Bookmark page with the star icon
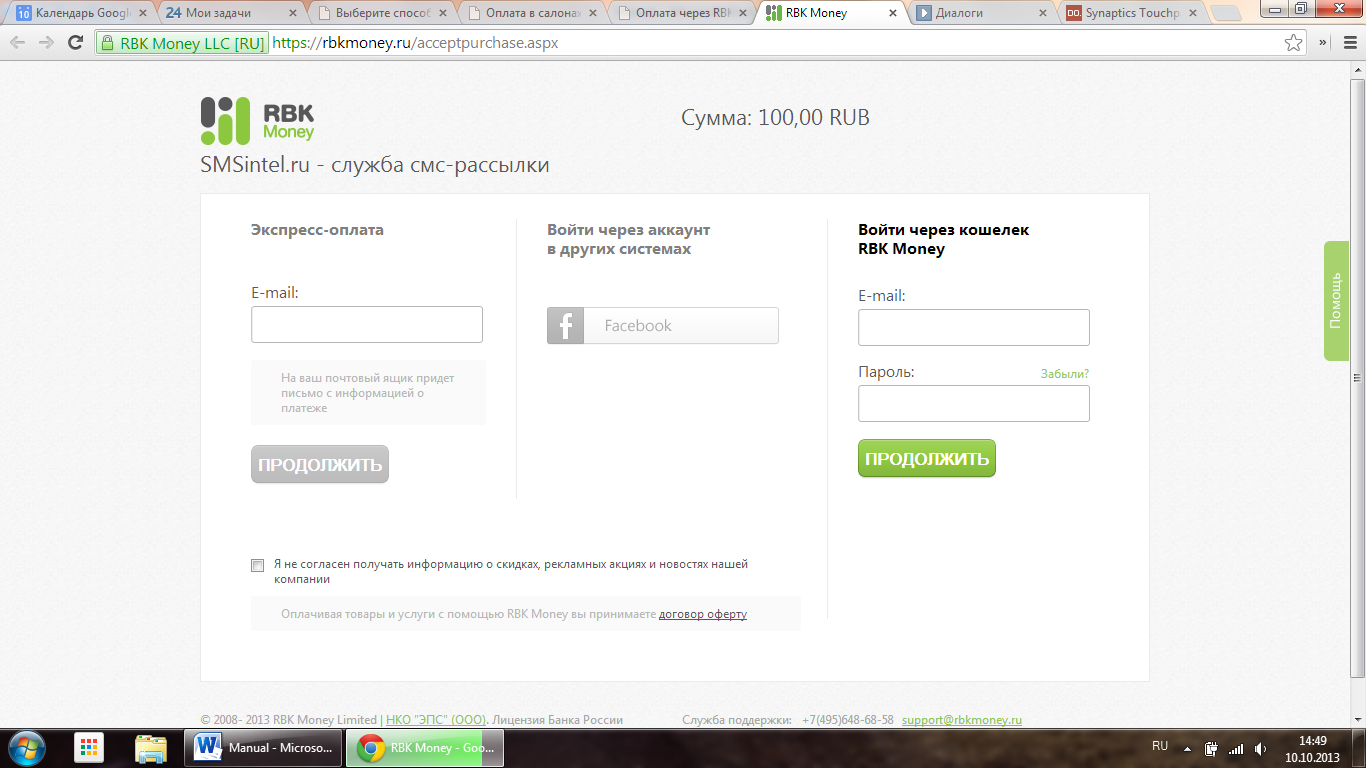The image size is (1366, 768). pyautogui.click(x=1294, y=43)
